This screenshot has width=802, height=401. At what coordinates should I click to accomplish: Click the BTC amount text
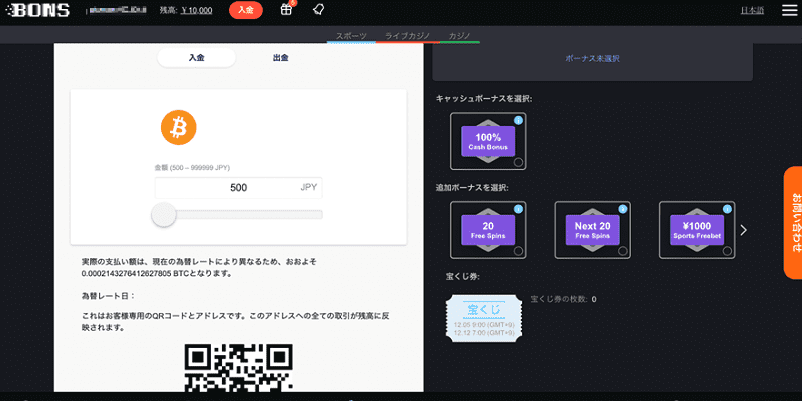click(x=157, y=274)
